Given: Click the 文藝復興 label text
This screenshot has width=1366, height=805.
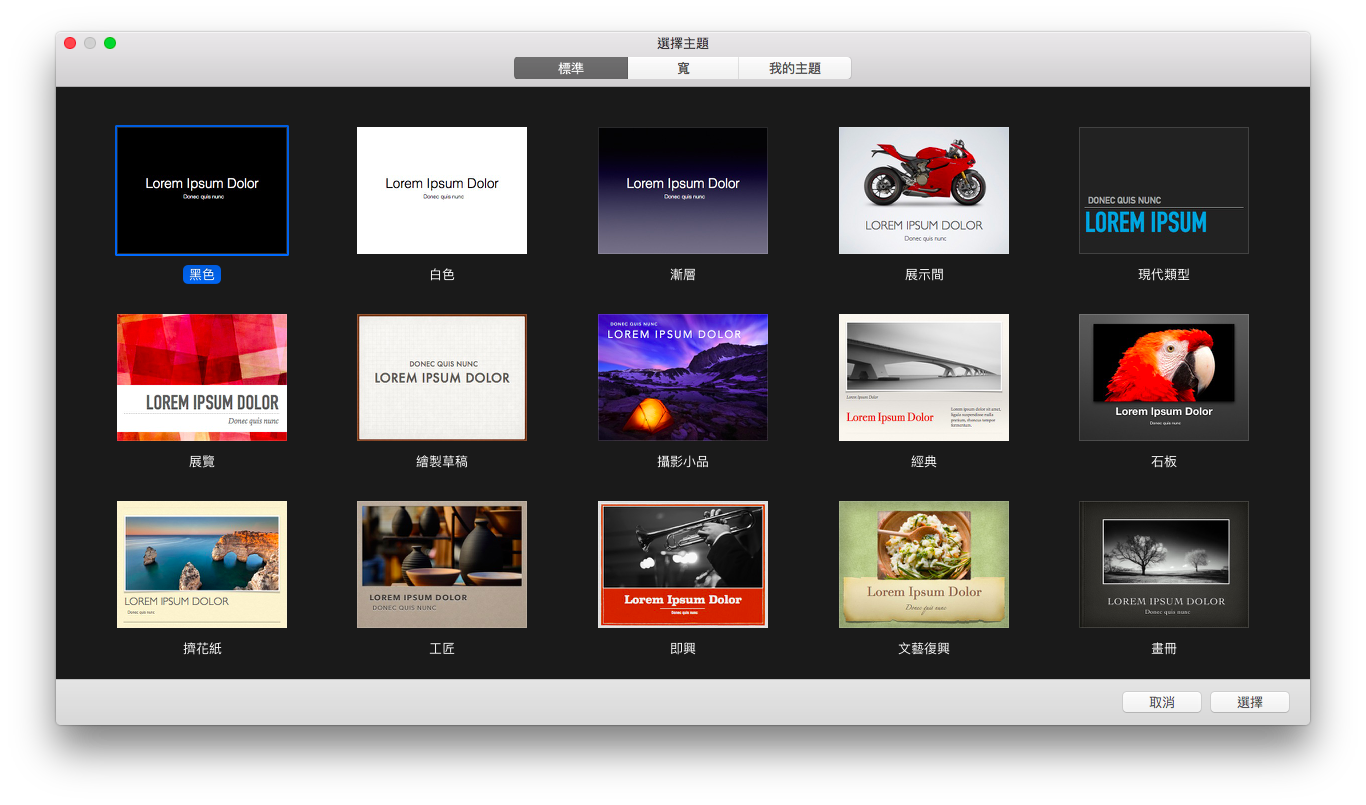Looking at the screenshot, I should point(924,648).
